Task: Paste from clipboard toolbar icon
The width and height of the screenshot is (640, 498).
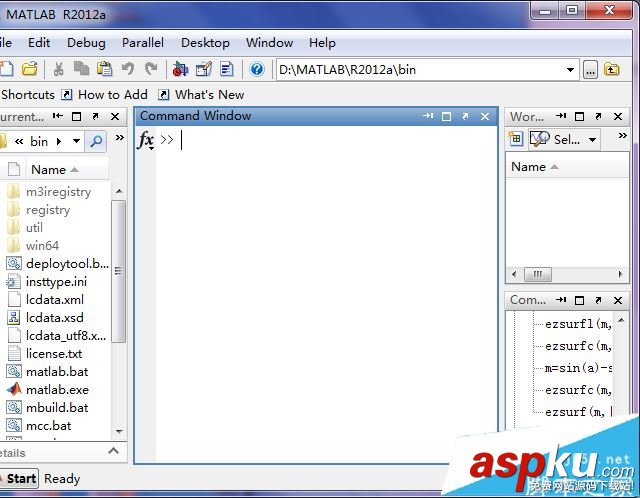Action: click(105, 69)
